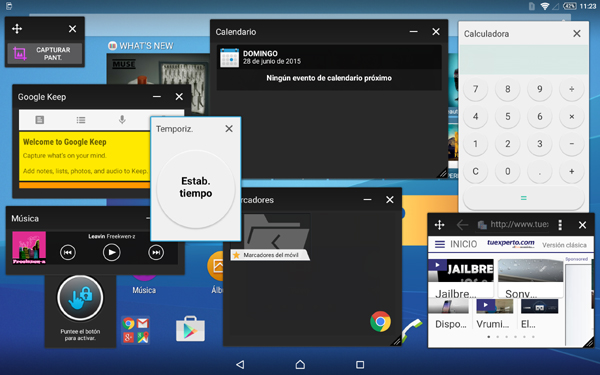Create a new text note in Google Keep
Image resolution: width=600 pixels, height=375 pixels.
pyautogui.click(x=39, y=120)
